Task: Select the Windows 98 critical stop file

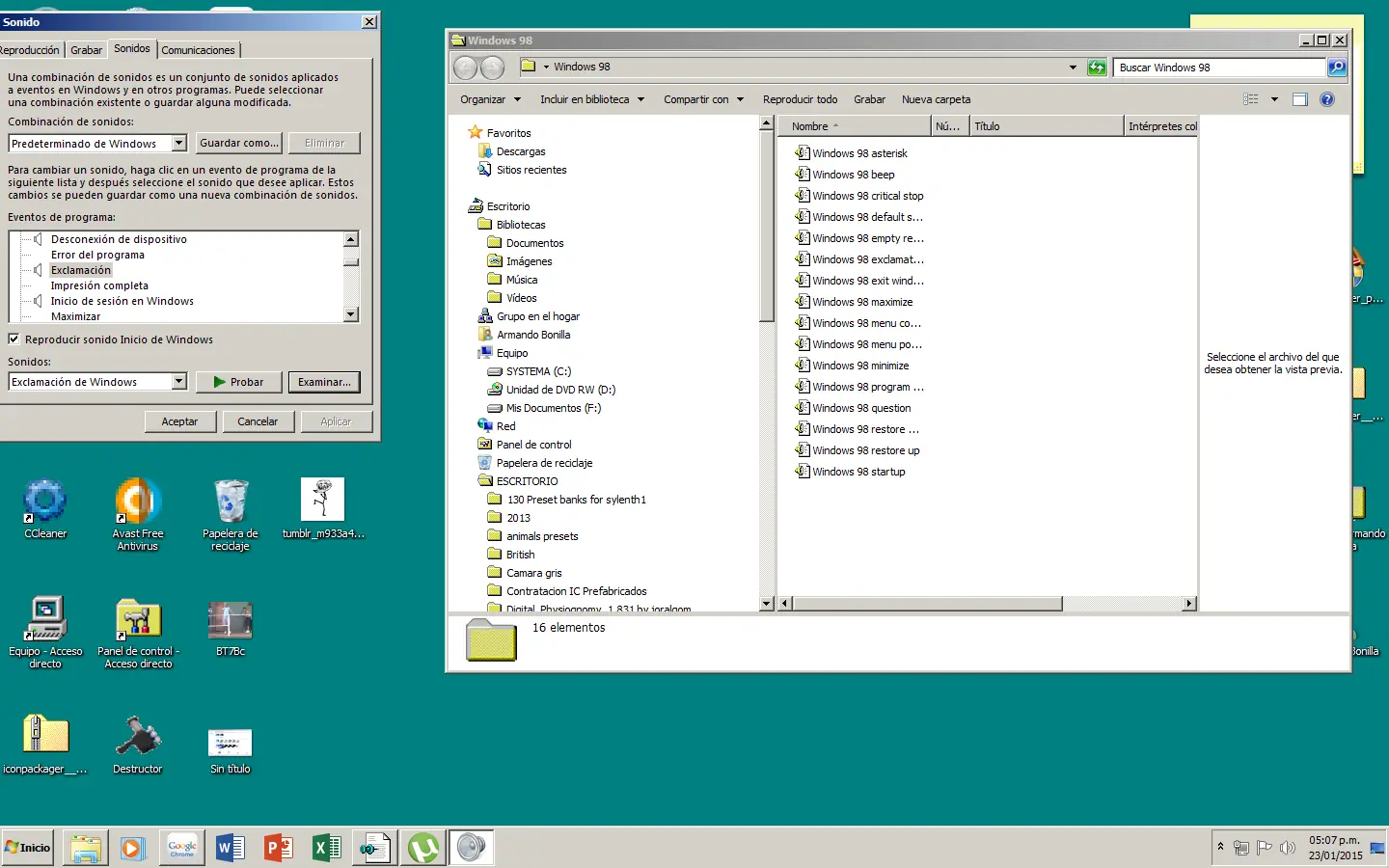Action: pos(859,196)
